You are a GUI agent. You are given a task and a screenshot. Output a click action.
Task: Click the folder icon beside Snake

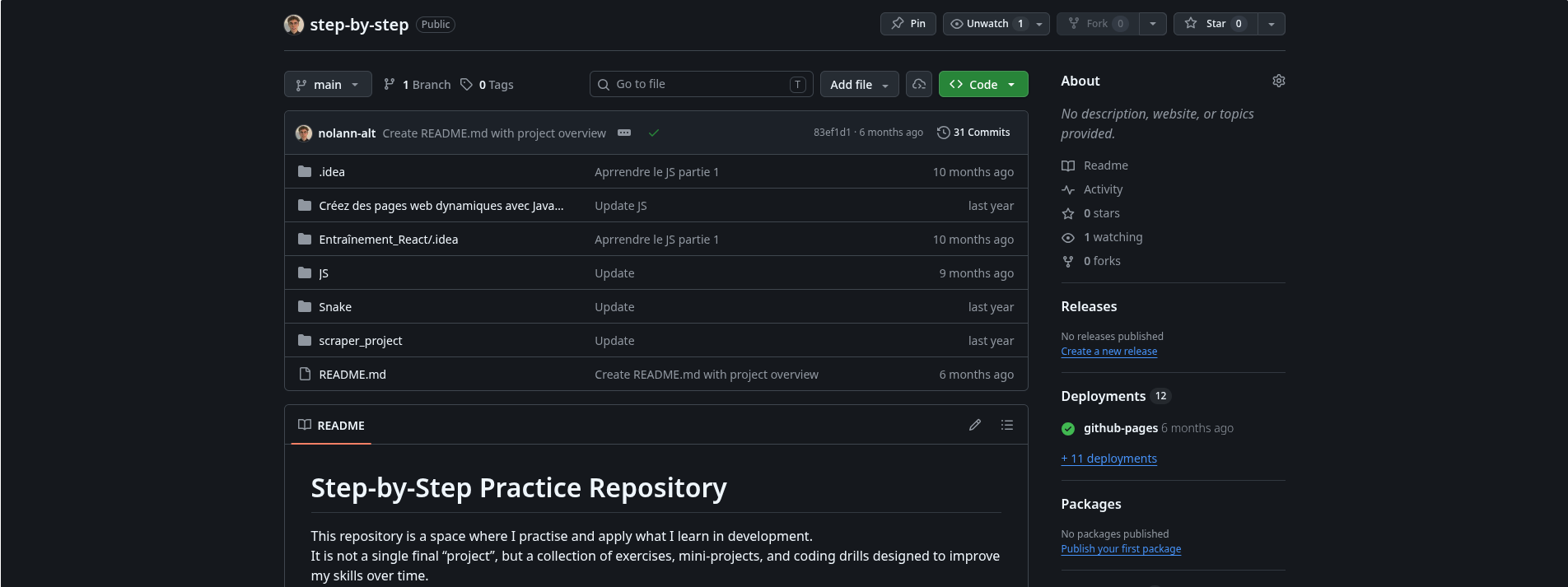coord(305,306)
